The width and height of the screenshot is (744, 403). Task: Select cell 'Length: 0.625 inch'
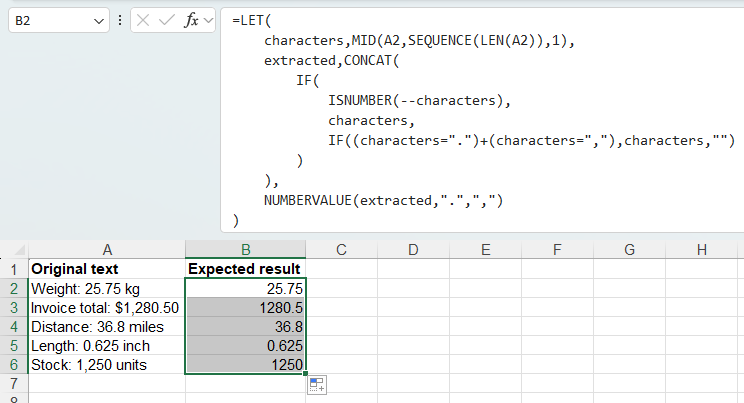[x=107, y=346]
